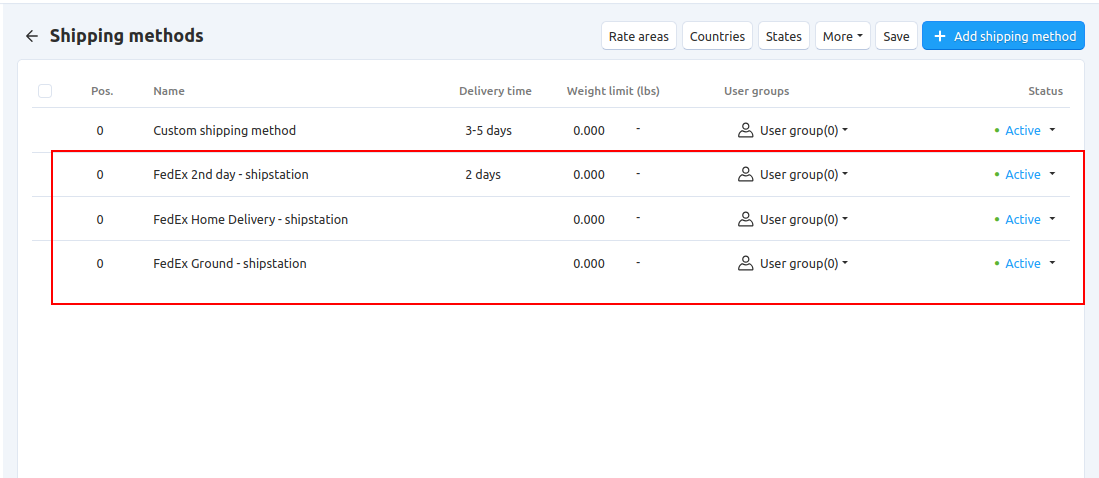1099x478 pixels.
Task: Go to Rate areas
Action: 638,36
